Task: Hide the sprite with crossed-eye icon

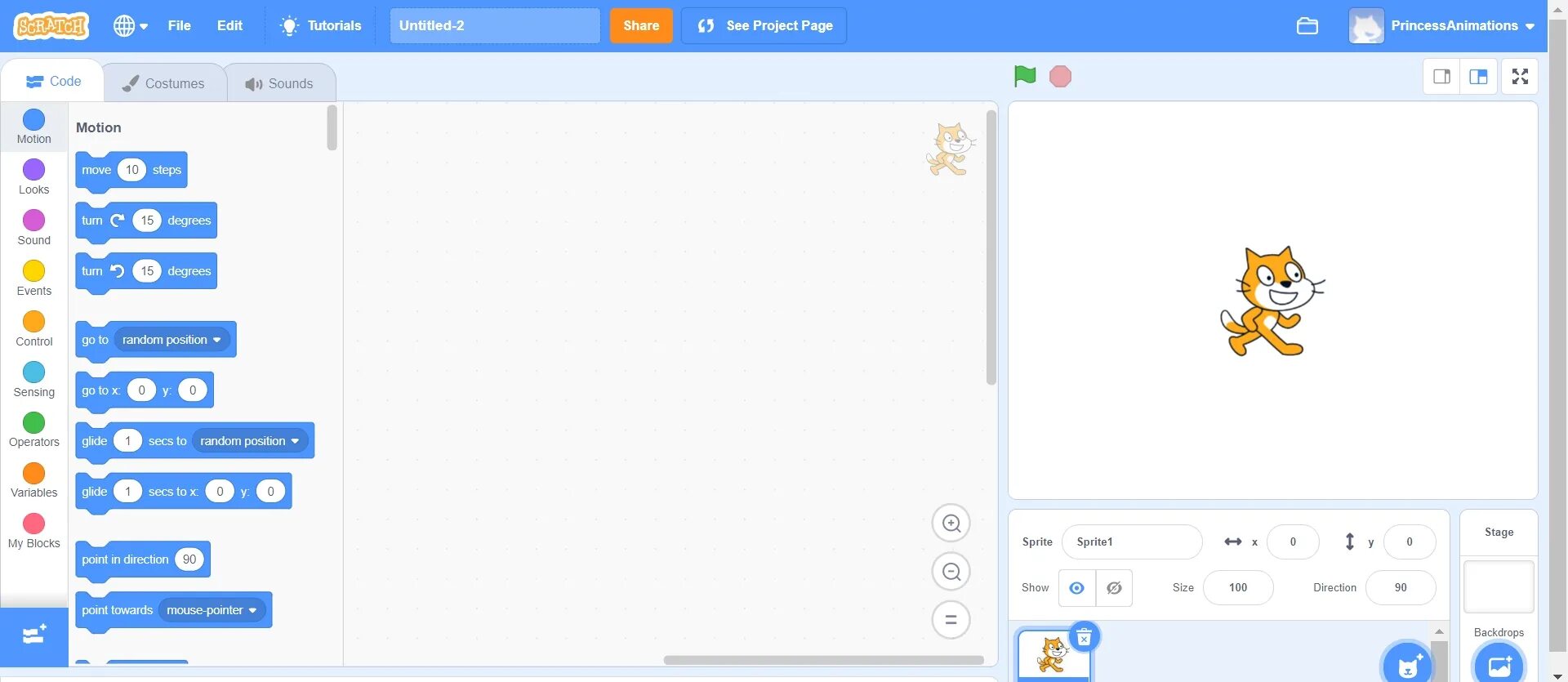Action: [1114, 588]
